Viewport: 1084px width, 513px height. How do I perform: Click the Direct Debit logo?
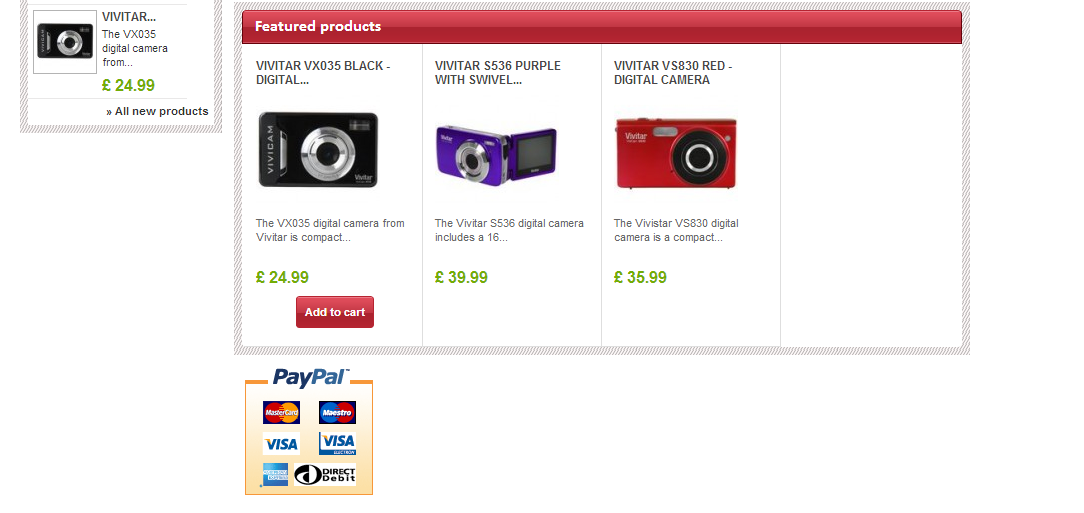325,474
